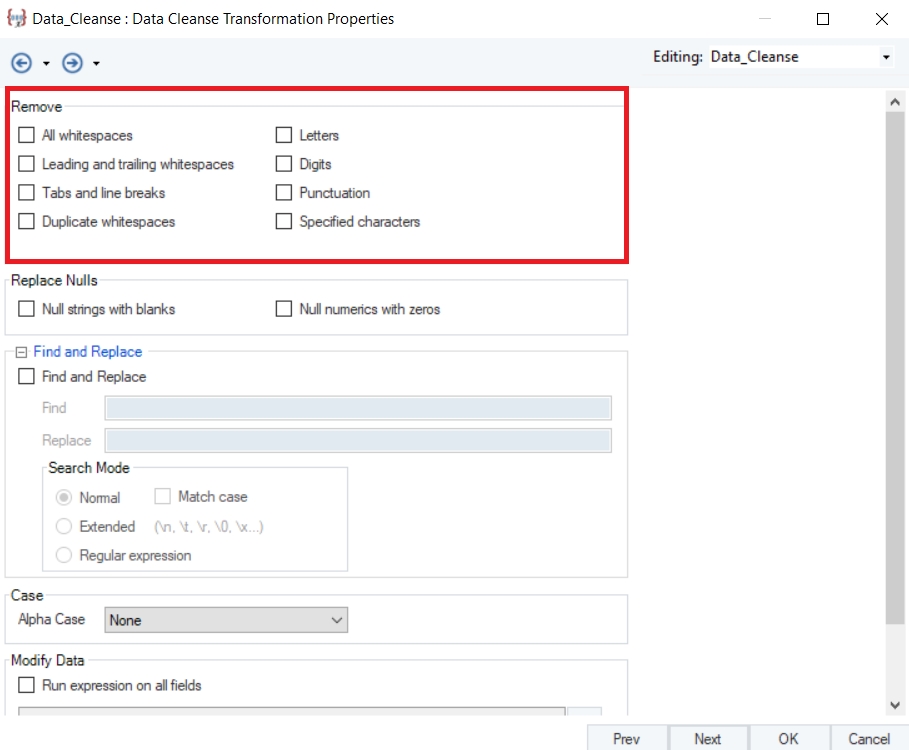
Task: Check the Find and Replace checkbox
Action: (x=27, y=377)
